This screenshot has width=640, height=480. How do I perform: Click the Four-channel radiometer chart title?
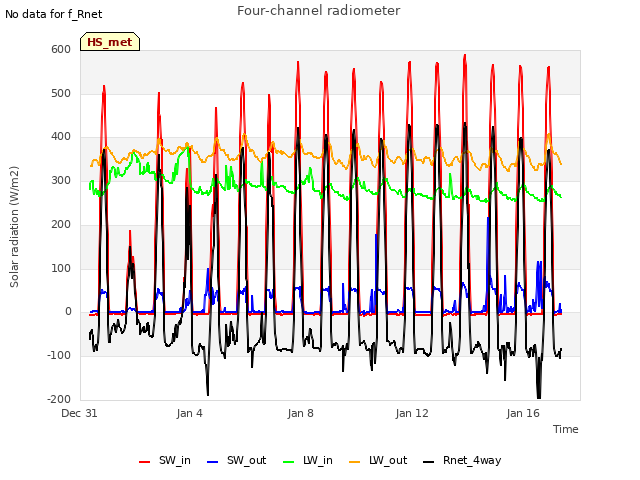tap(318, 10)
